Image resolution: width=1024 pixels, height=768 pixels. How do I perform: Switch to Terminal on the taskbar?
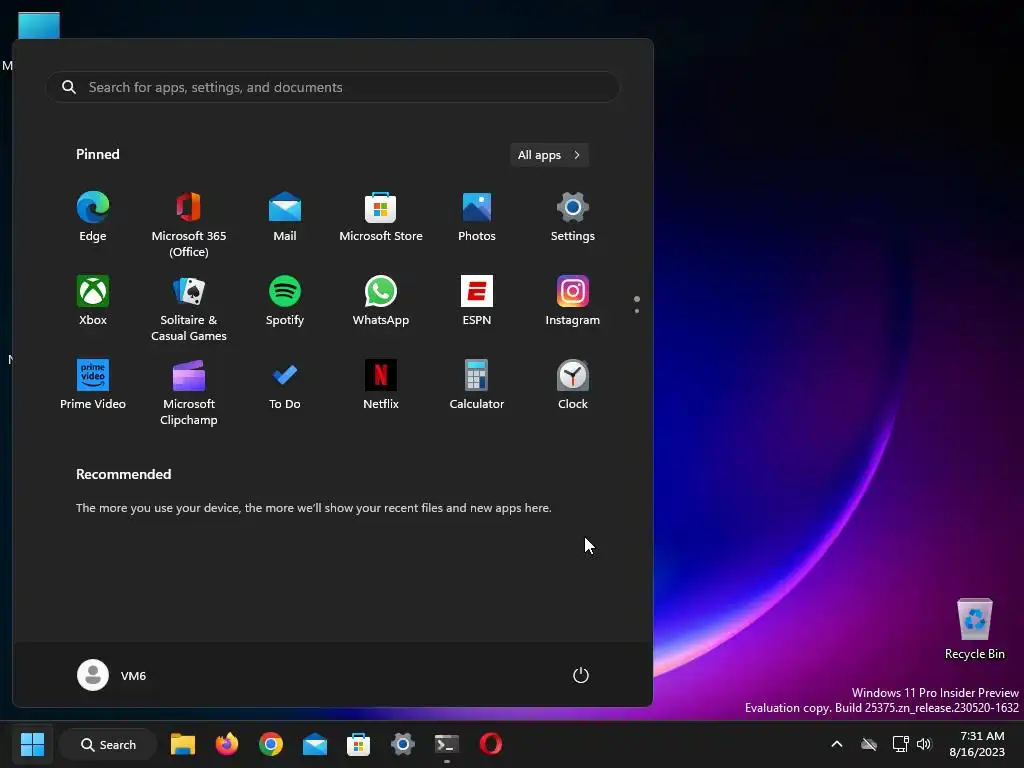click(447, 744)
